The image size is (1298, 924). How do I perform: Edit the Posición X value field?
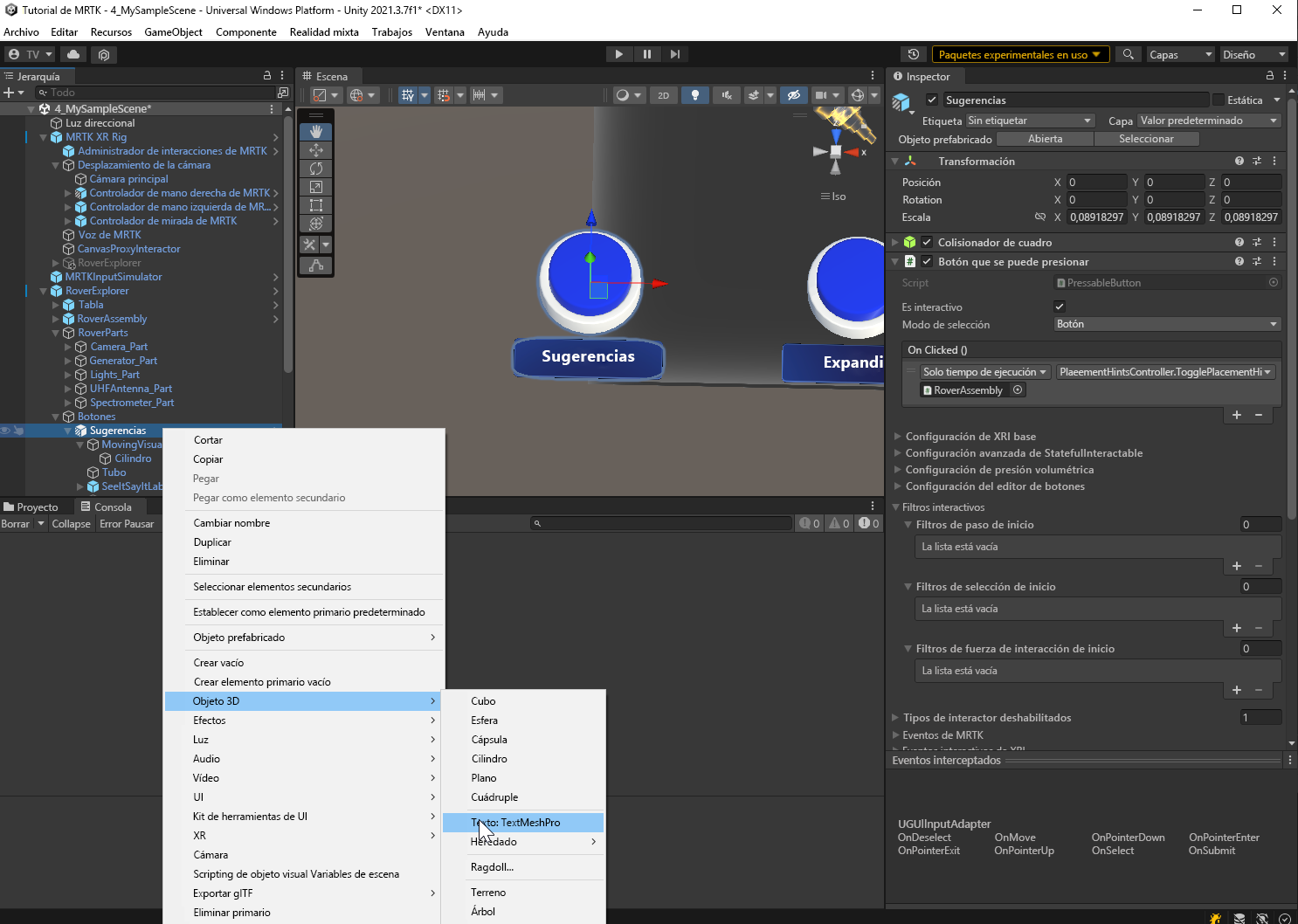pos(1097,182)
